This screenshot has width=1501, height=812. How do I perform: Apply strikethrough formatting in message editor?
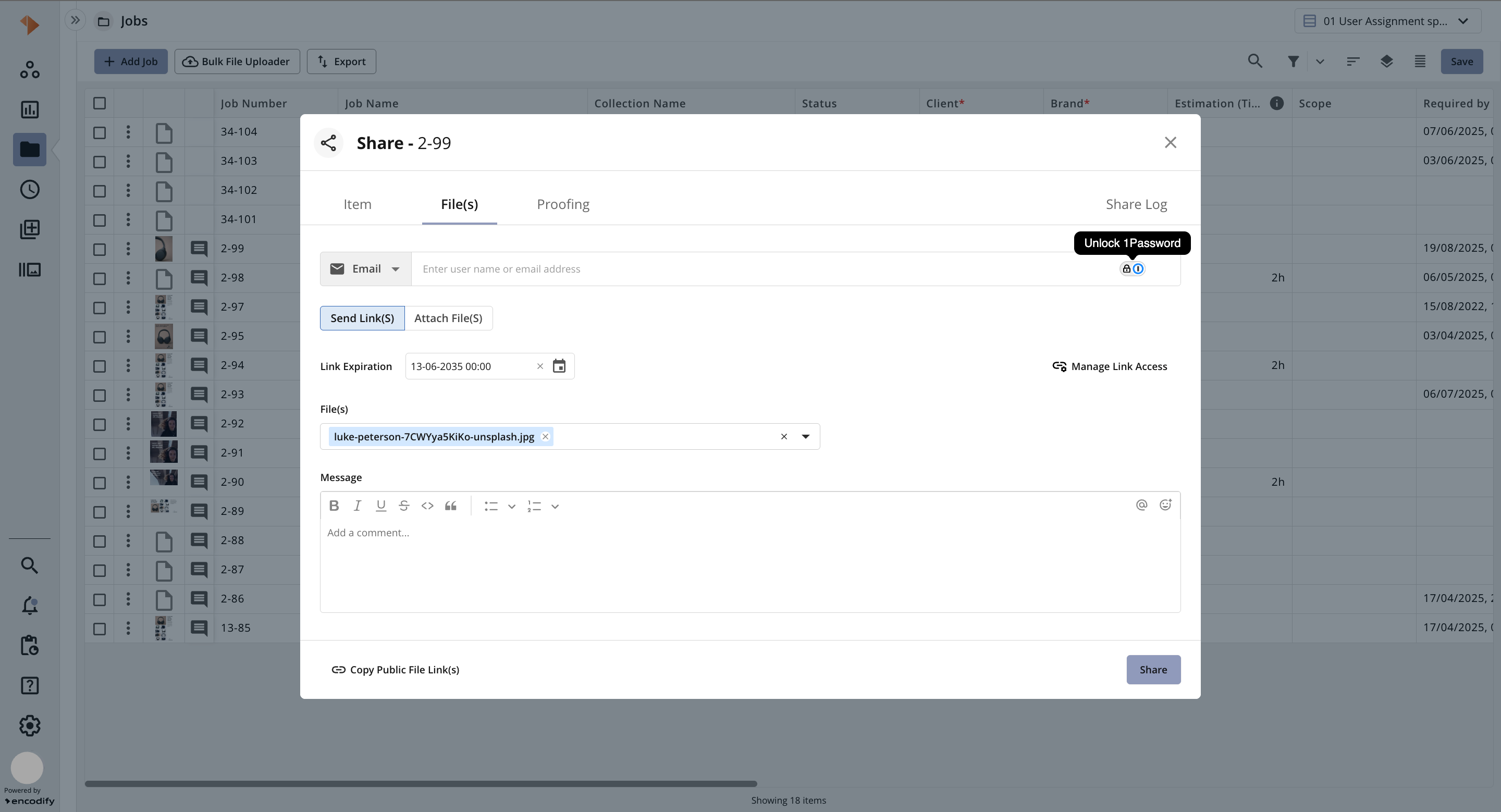[404, 506]
